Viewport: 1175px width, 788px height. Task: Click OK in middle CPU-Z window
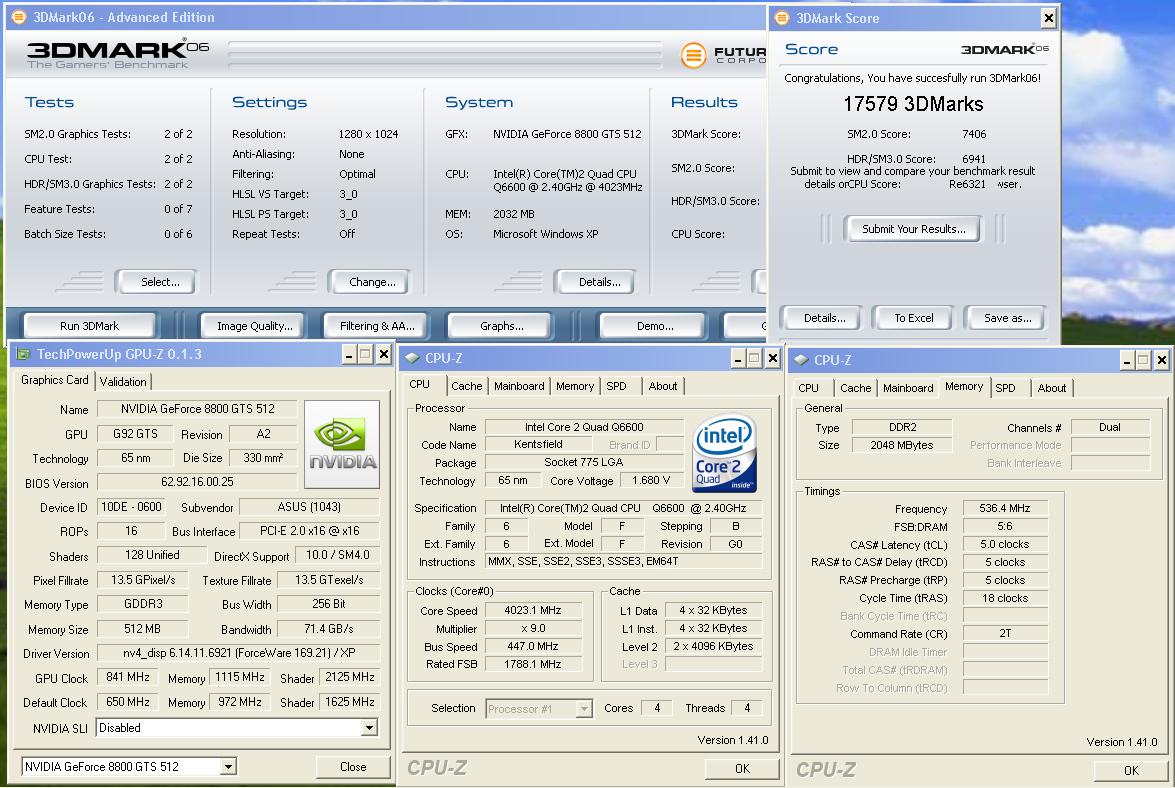click(742, 769)
